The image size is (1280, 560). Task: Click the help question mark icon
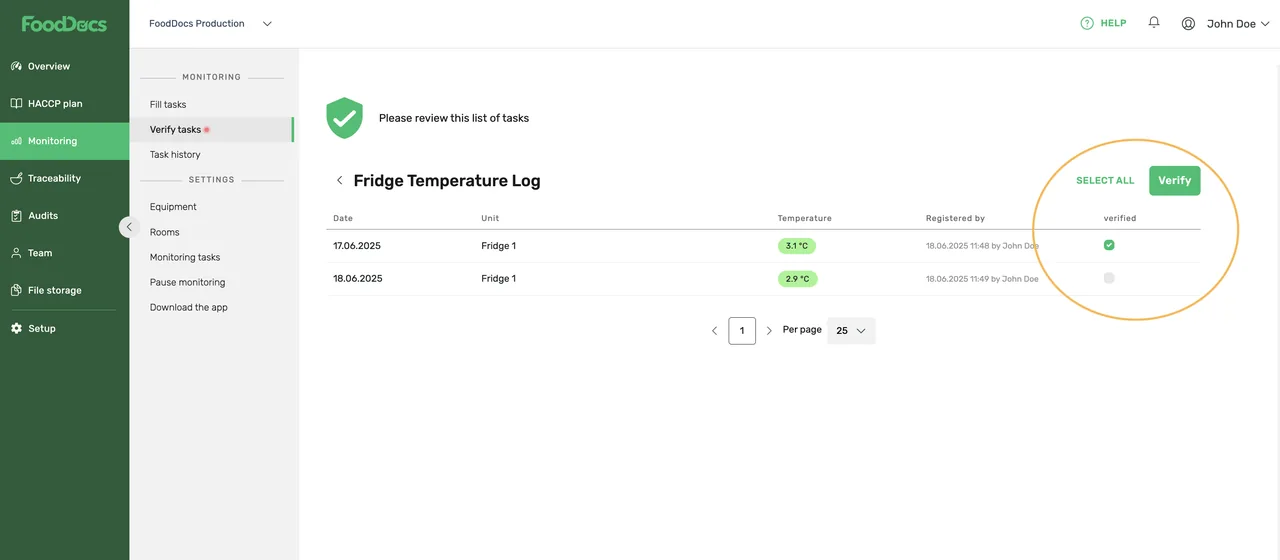[1087, 23]
